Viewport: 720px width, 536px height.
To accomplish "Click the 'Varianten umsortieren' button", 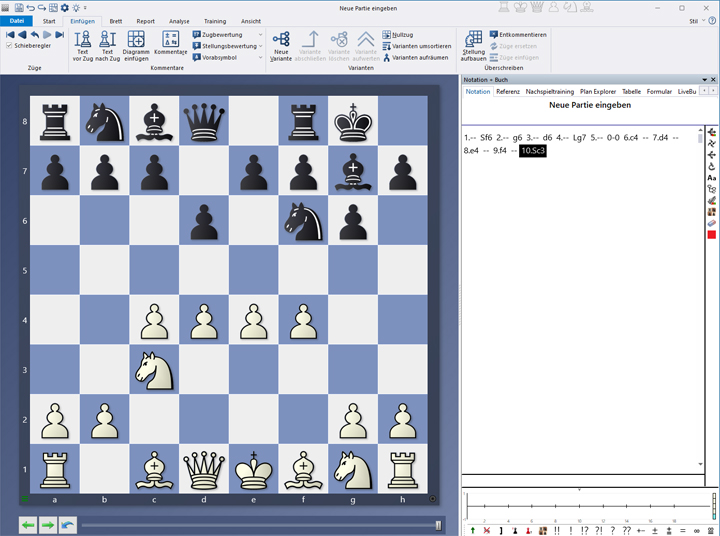I will coord(420,46).
